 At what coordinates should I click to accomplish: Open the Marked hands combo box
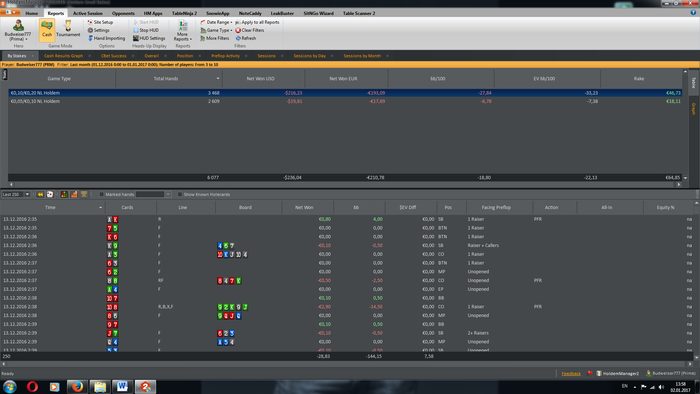click(153, 194)
